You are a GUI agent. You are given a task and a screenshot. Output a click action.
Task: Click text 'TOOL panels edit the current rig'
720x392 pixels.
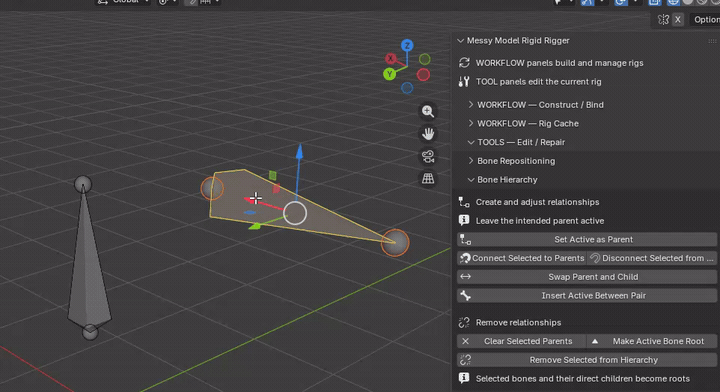coord(538,82)
